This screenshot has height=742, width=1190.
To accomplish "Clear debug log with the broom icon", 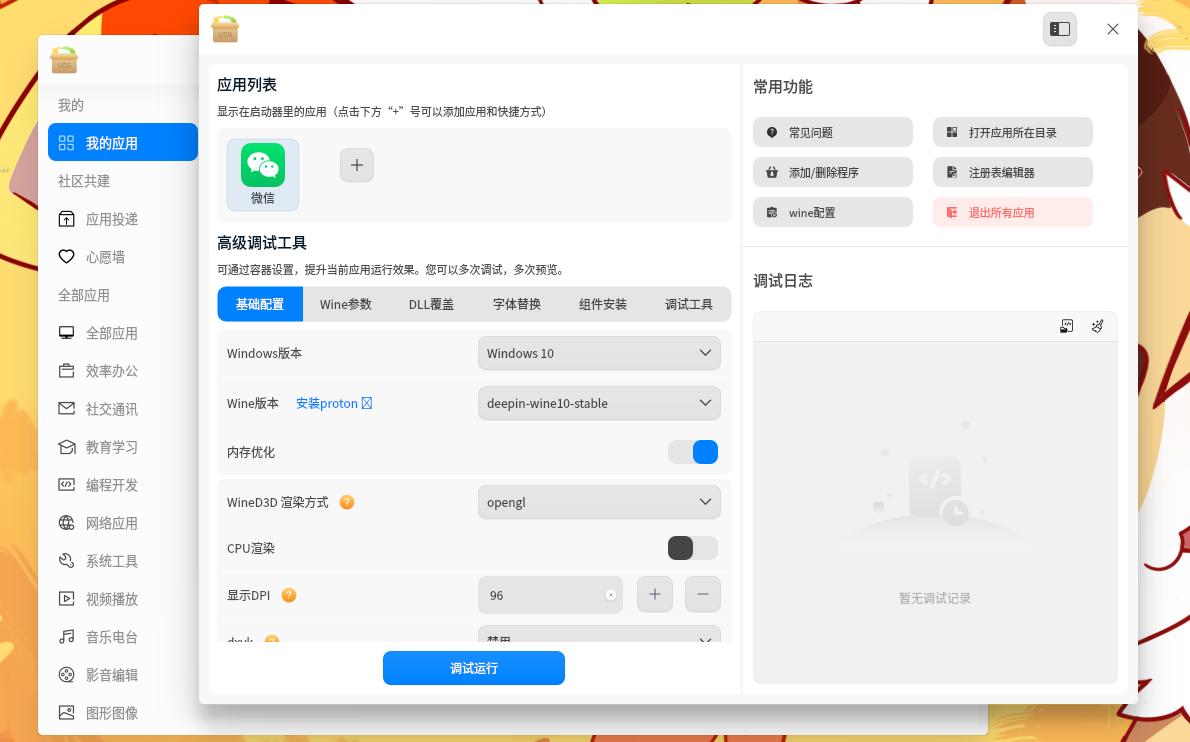I will click(x=1097, y=326).
